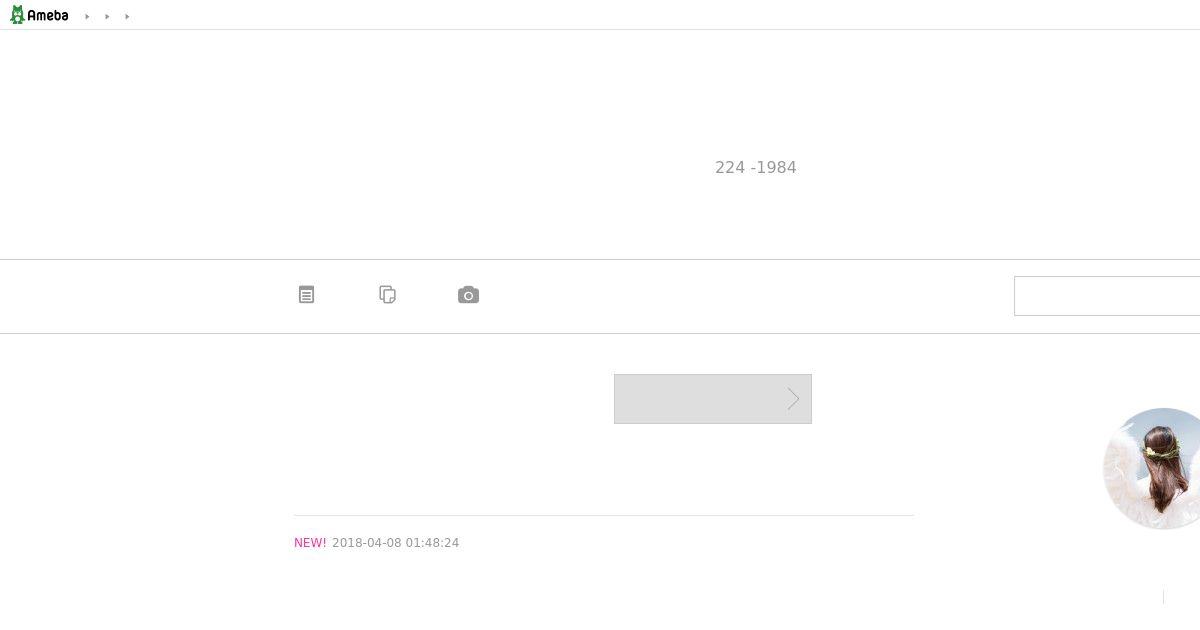Click the gray rectangular next button
Screen dimensions: 1200x630
(x=713, y=399)
